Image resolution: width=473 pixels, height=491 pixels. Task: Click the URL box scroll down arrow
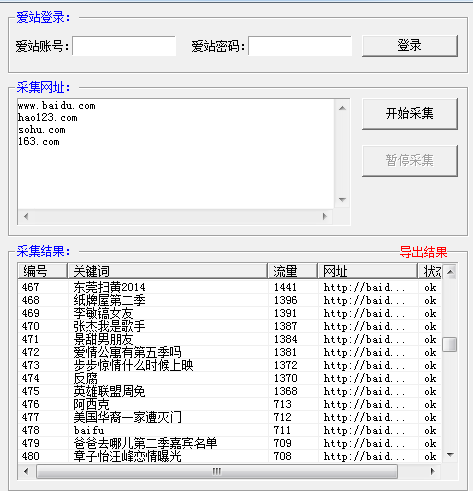click(x=342, y=200)
